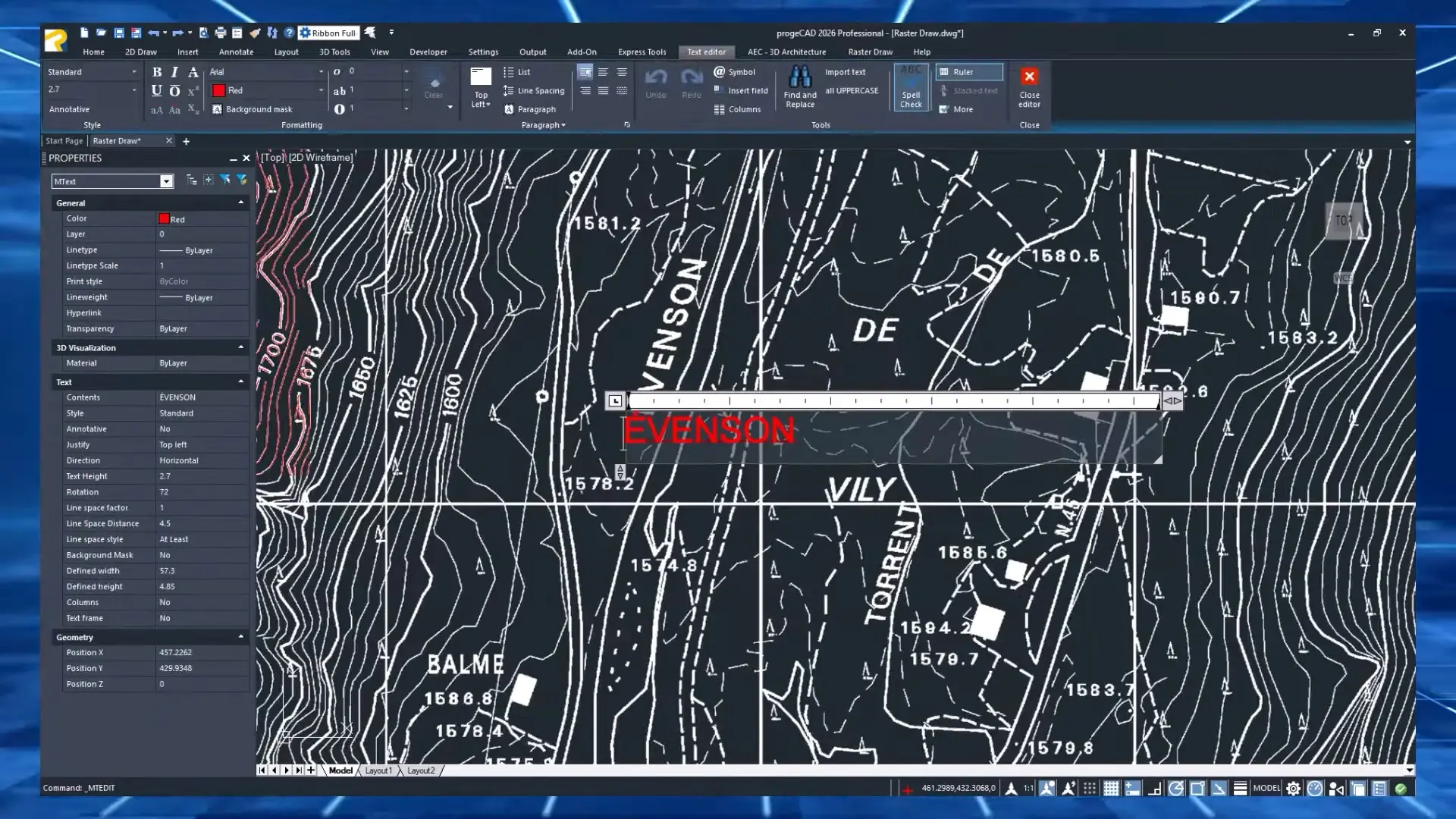Open Find and Replace
Image resolution: width=1456 pixels, height=819 pixels.
tap(800, 87)
